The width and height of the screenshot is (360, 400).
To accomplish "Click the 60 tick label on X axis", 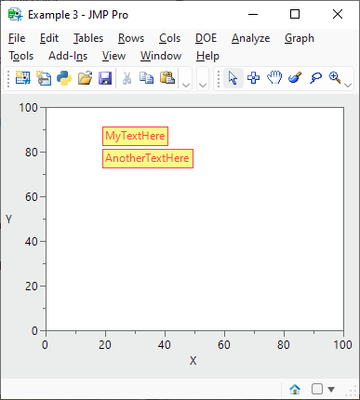I will [x=224, y=345].
